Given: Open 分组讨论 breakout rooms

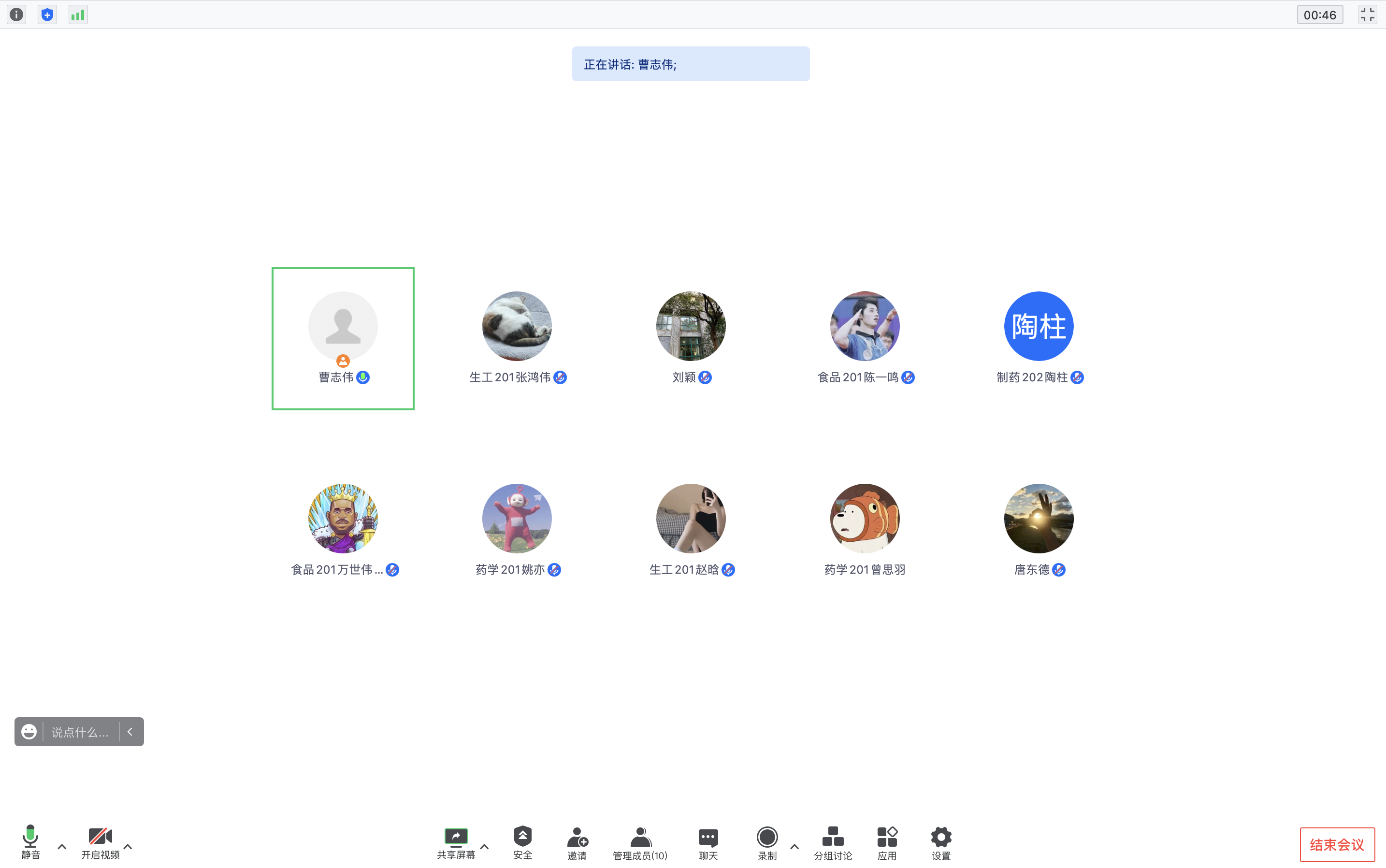Looking at the screenshot, I should pyautogui.click(x=833, y=843).
